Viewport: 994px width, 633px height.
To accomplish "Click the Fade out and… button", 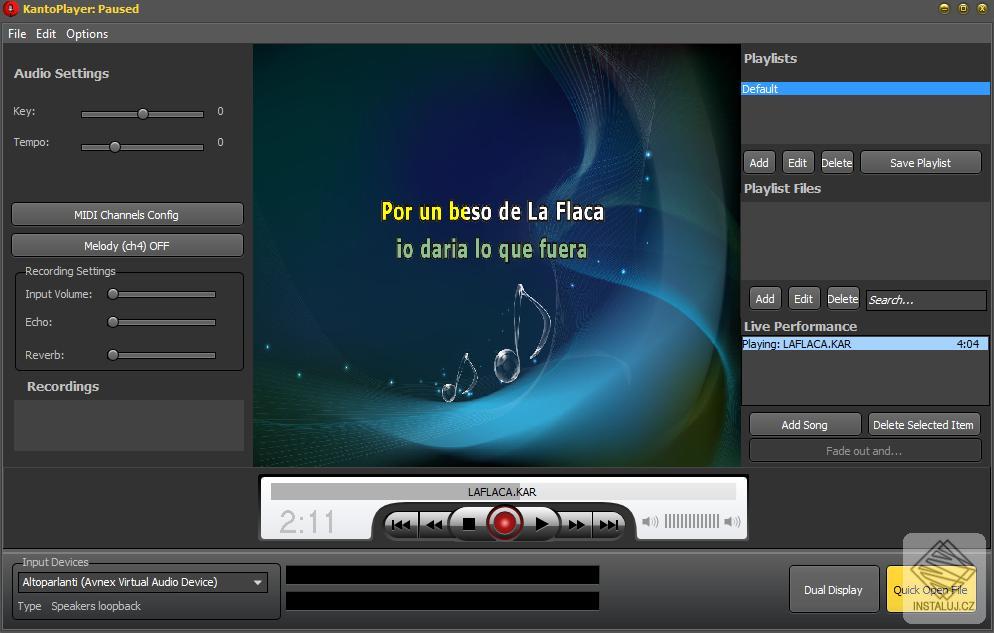I will pos(865,451).
